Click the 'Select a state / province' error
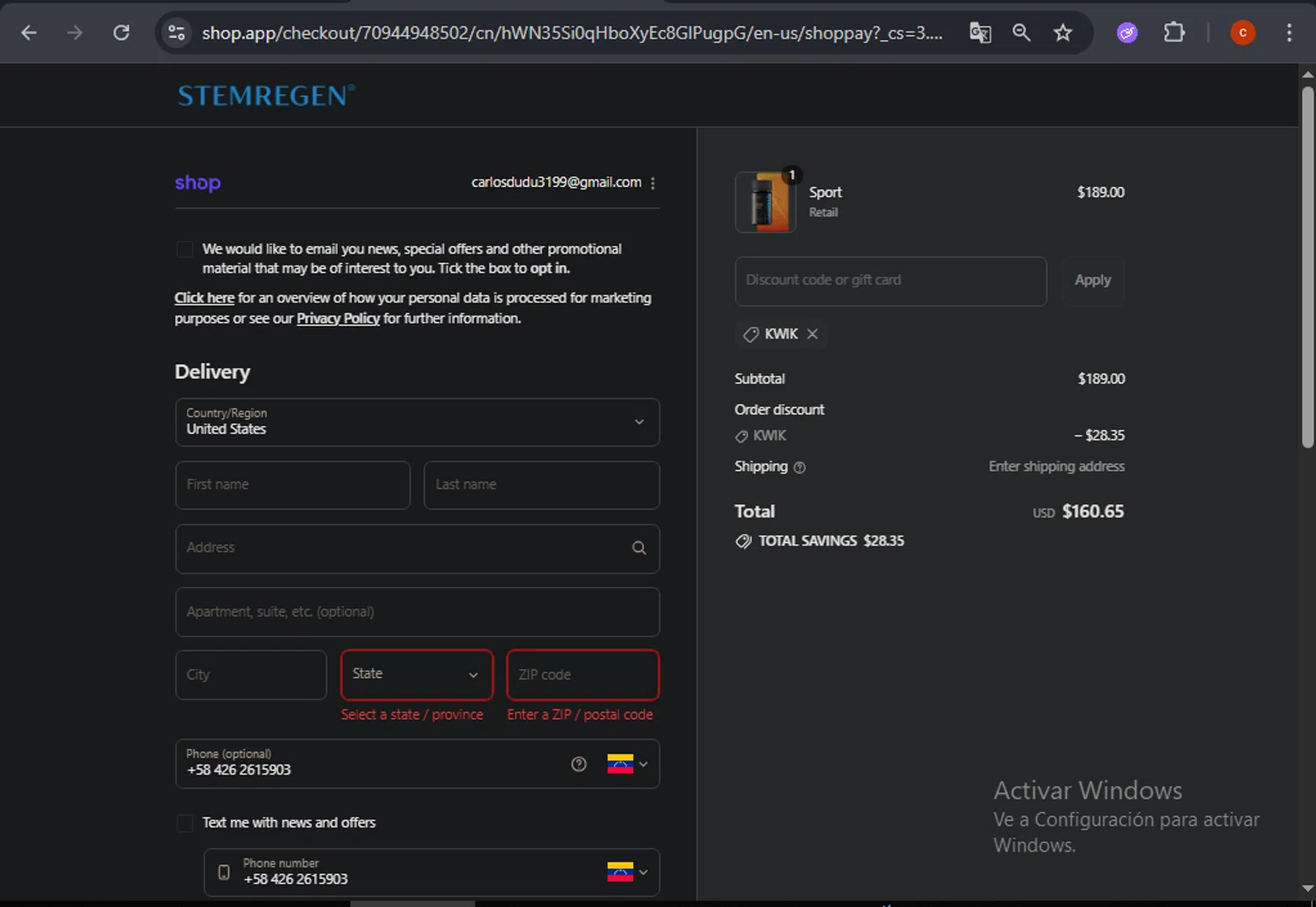 pos(411,715)
